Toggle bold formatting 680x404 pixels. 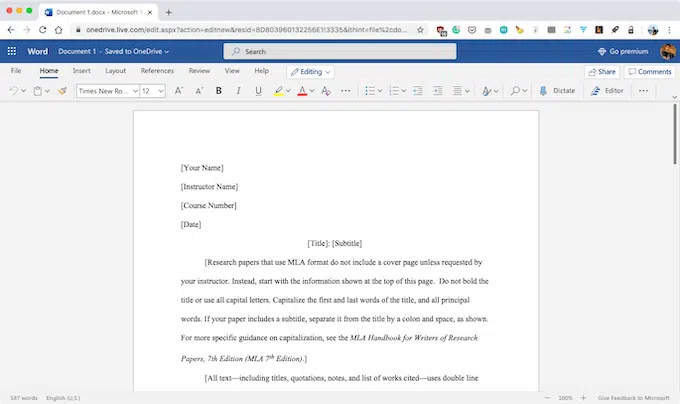(x=219, y=91)
